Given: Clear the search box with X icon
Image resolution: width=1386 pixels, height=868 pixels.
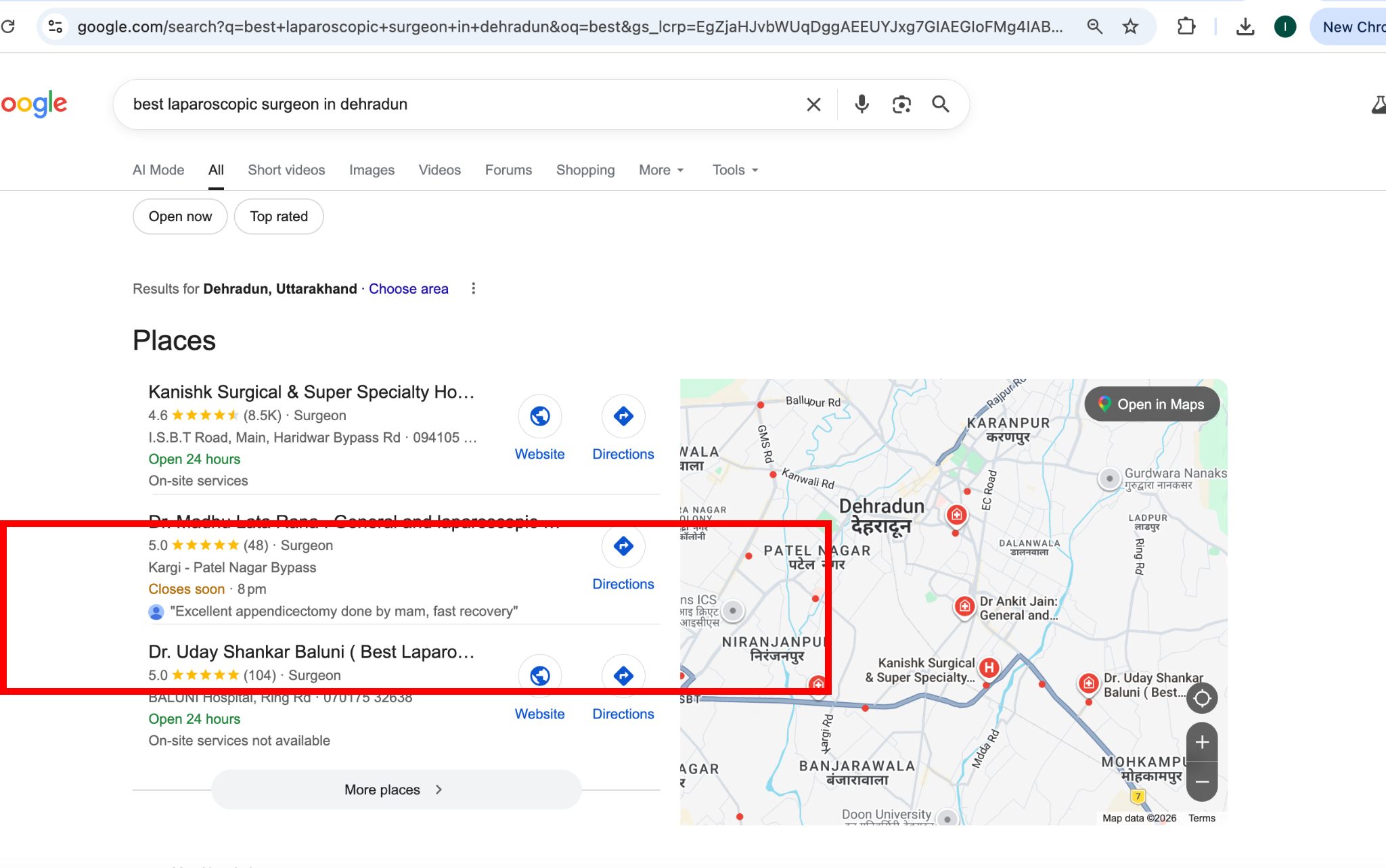Looking at the screenshot, I should point(813,104).
